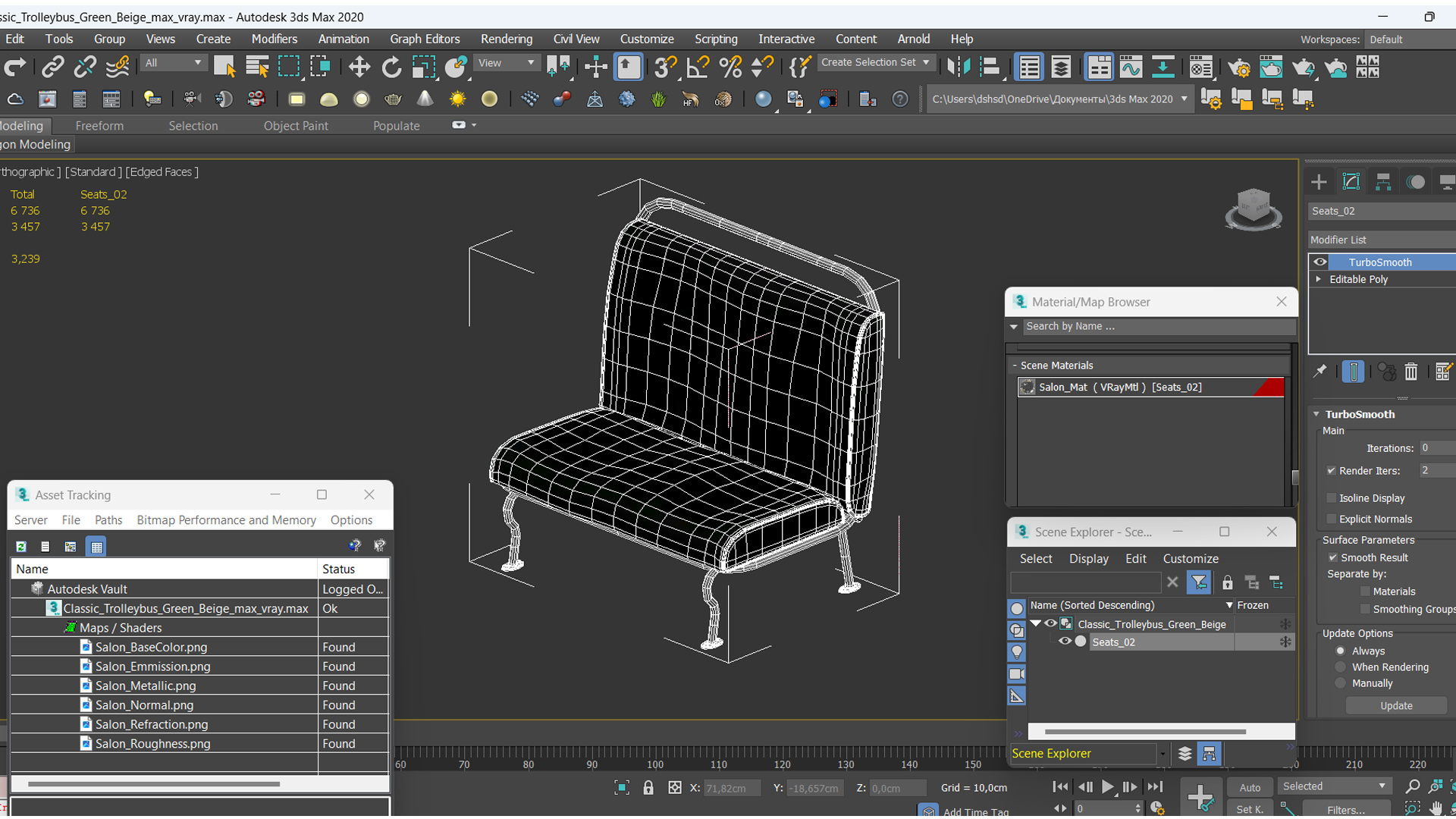This screenshot has width=1456, height=819.
Task: Select the When Rendering update option
Action: click(x=1341, y=667)
